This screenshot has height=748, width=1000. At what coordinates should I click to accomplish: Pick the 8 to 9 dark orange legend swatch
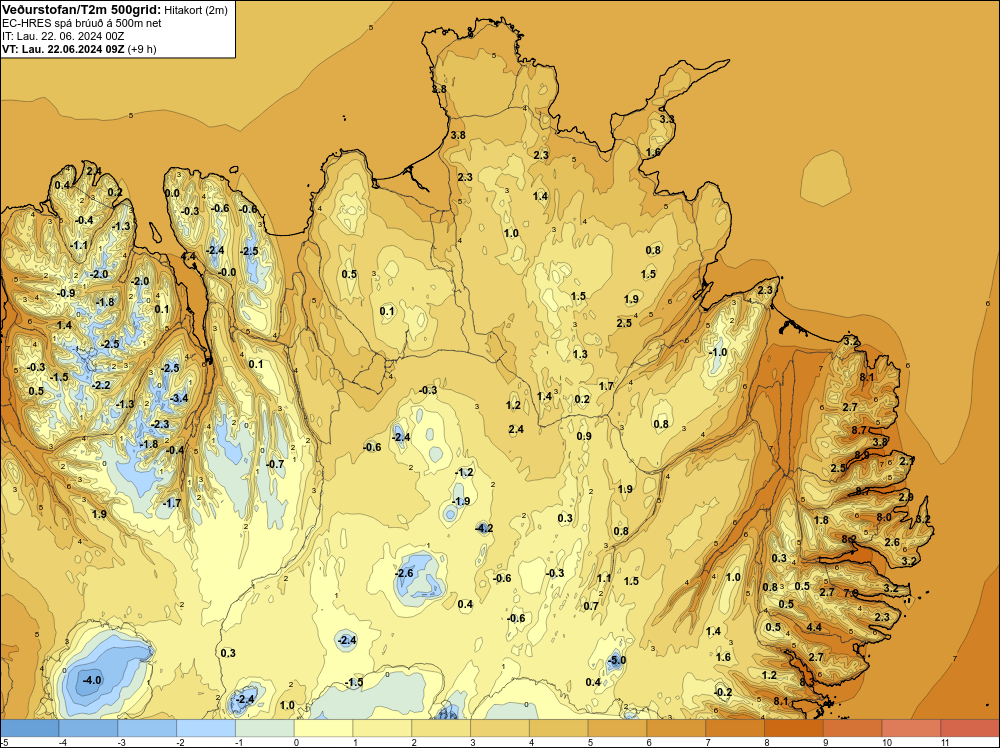coord(794,728)
